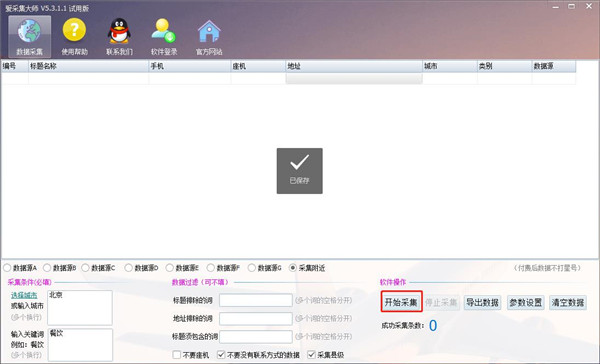Click the 成功采集条数 count value 0
Screen dimensions: 600x364
433,326
